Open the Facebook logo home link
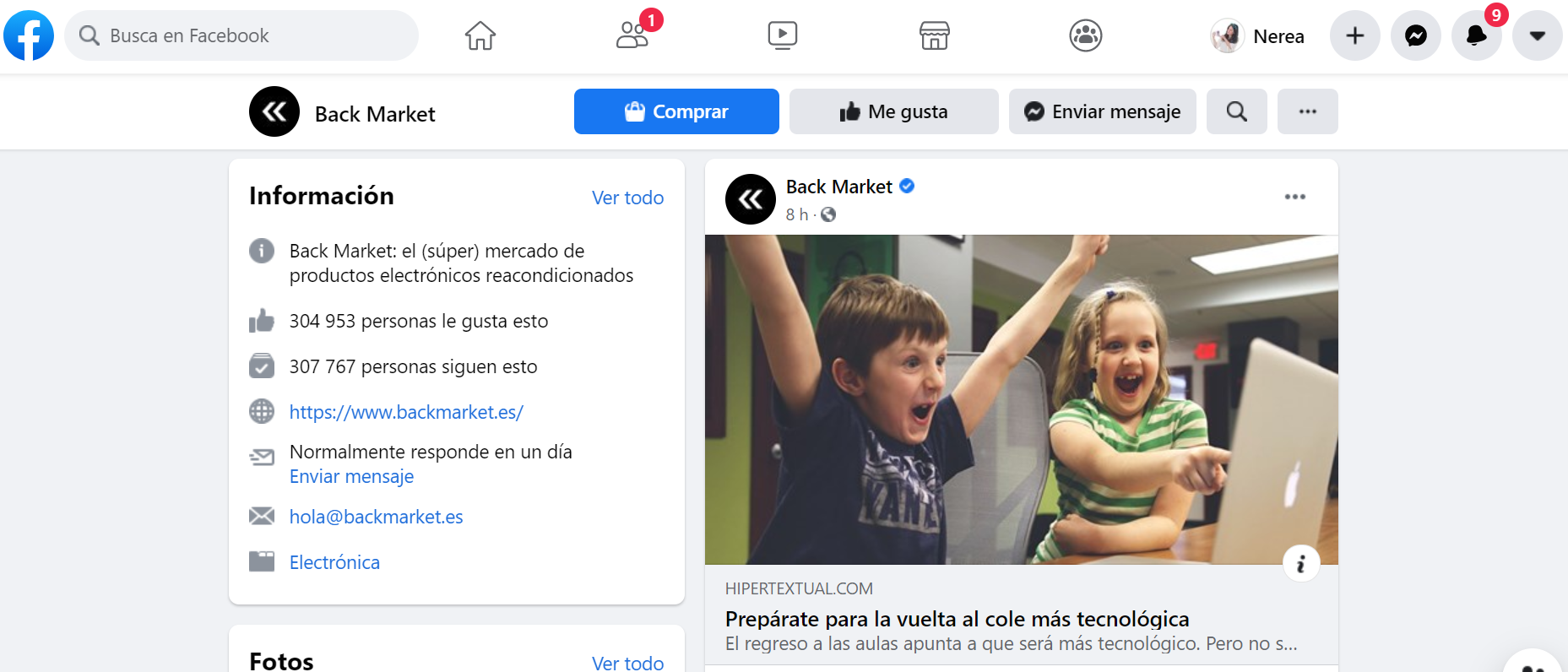 (29, 35)
